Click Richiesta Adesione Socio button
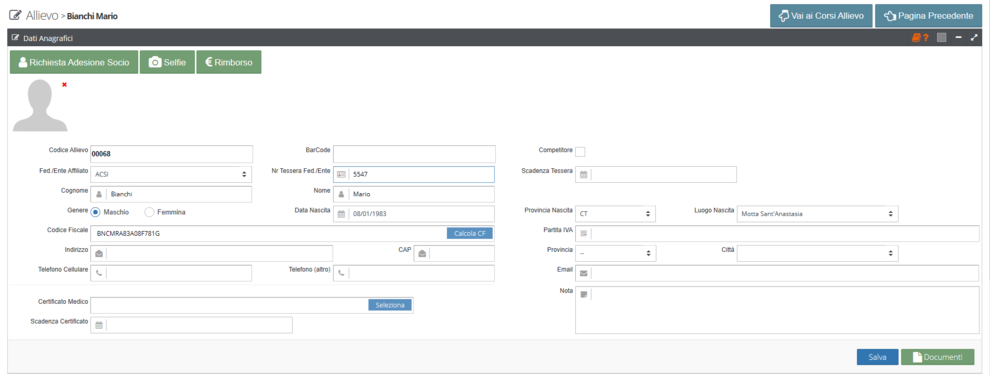This screenshot has height=377, width=990. [x=74, y=63]
